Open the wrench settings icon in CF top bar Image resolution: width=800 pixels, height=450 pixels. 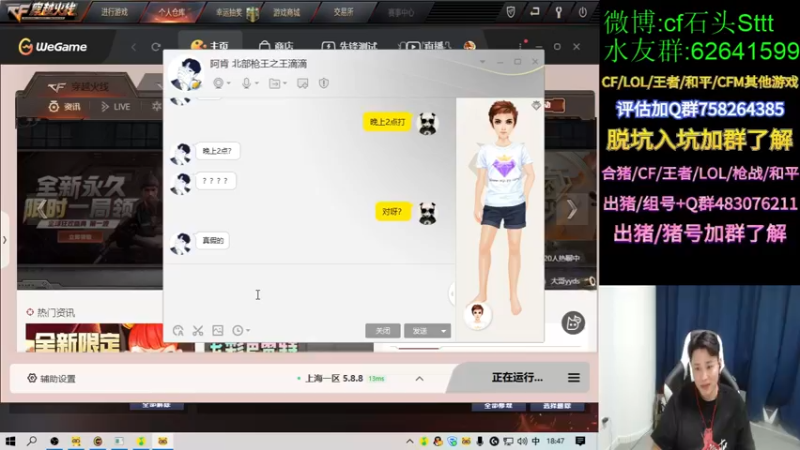pyautogui.click(x=559, y=12)
